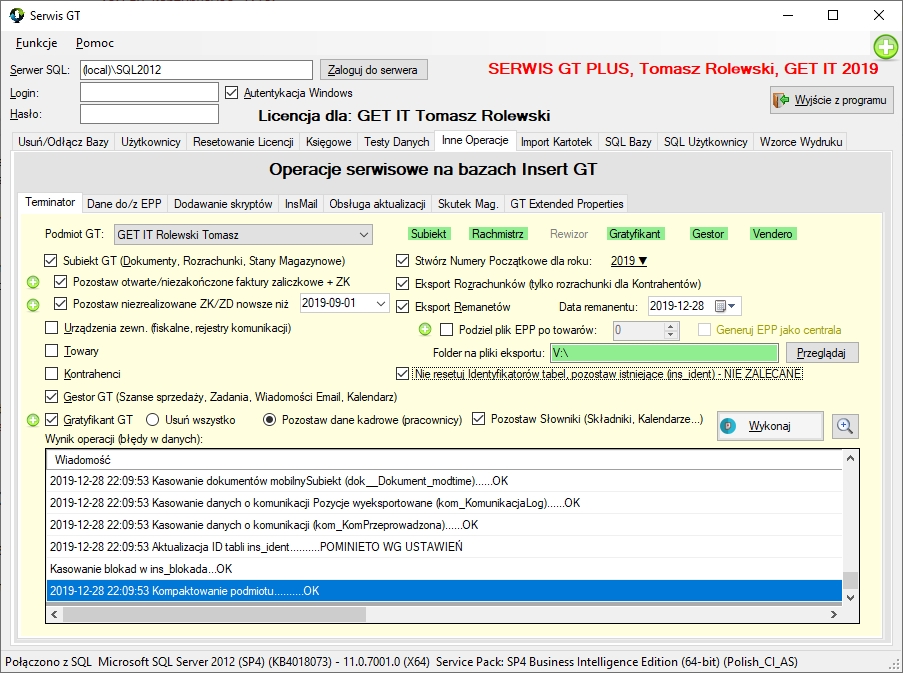Click the green Subiekt label
This screenshot has height=673, width=903.
[x=428, y=234]
